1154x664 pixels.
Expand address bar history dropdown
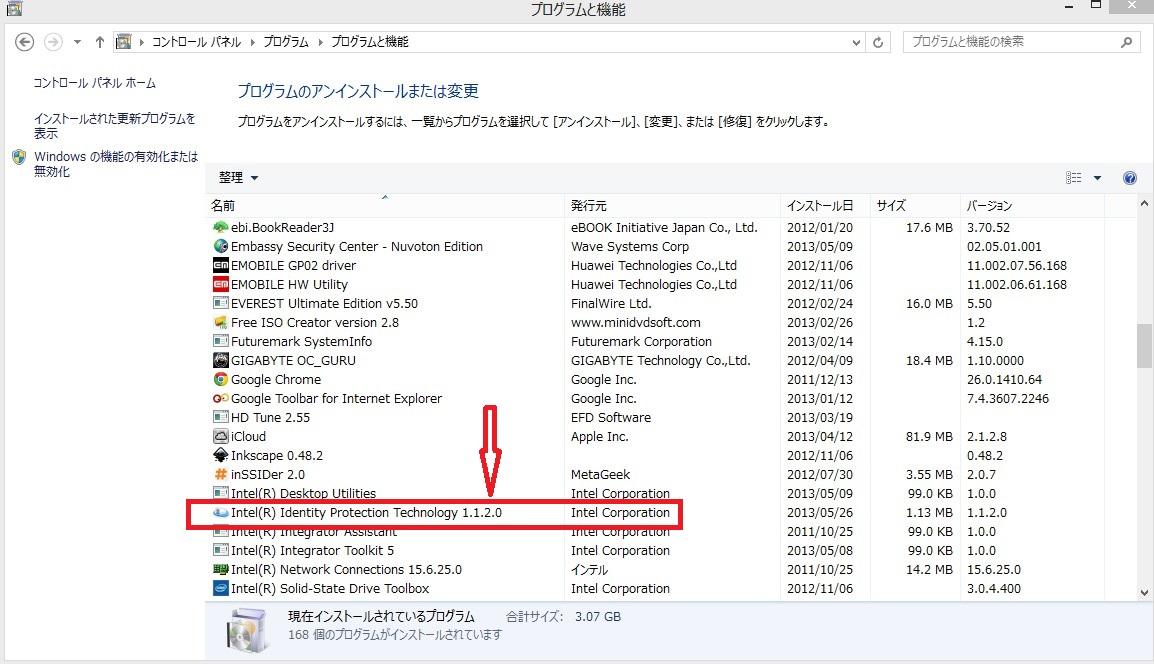(x=856, y=43)
